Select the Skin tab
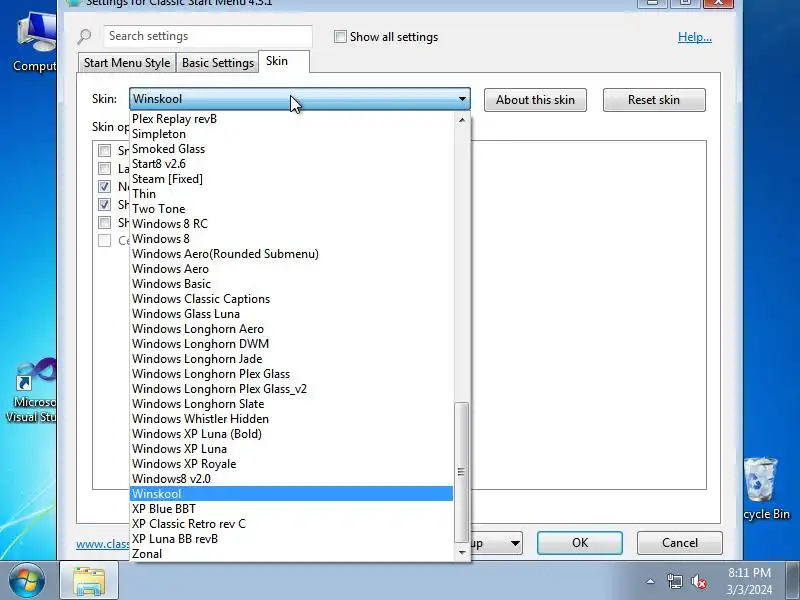Viewport: 800px width, 600px height. pos(284,61)
